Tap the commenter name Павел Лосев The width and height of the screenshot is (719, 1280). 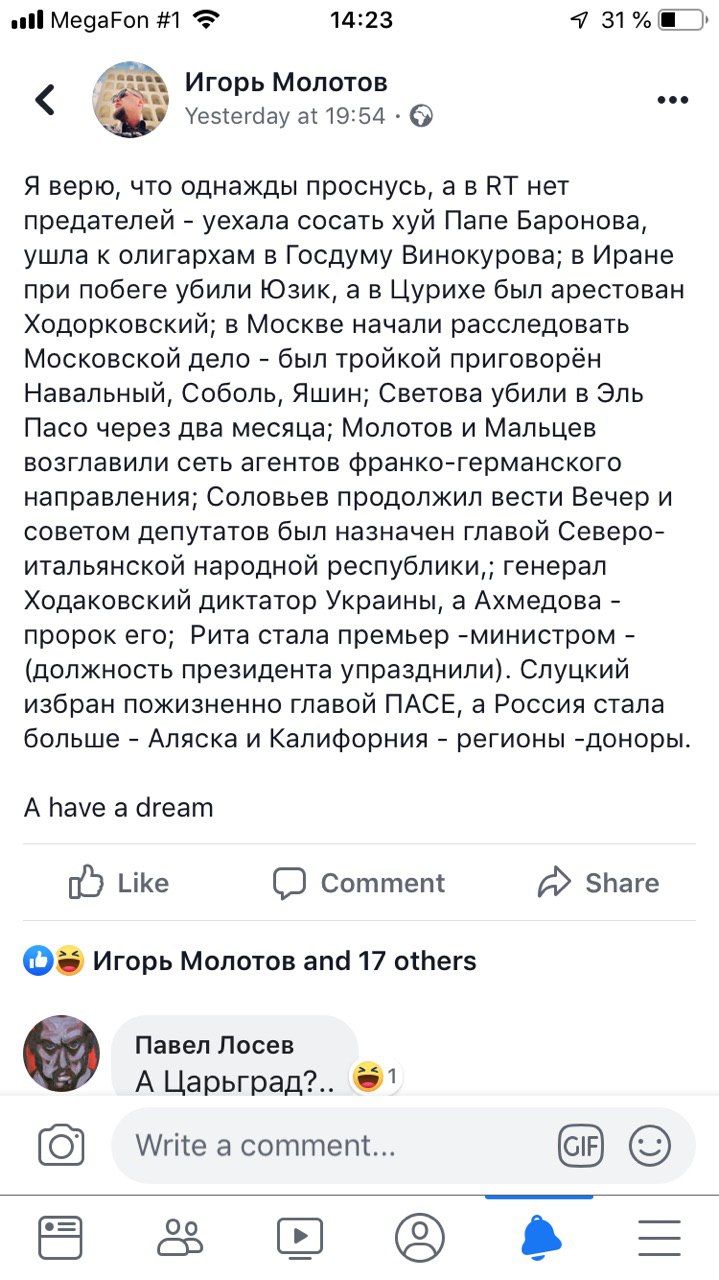coord(214,1045)
